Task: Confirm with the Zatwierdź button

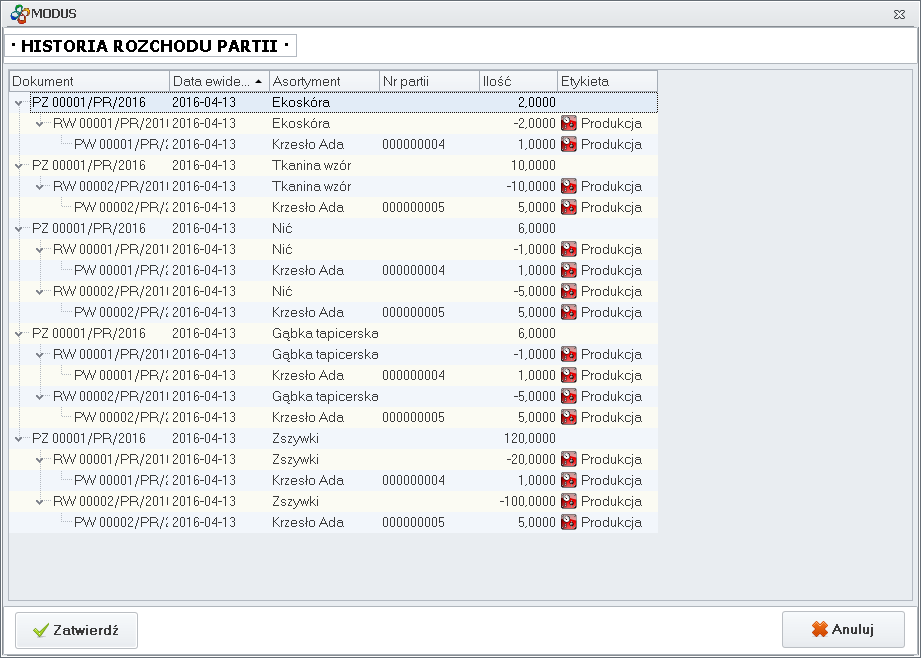Action: (x=76, y=630)
